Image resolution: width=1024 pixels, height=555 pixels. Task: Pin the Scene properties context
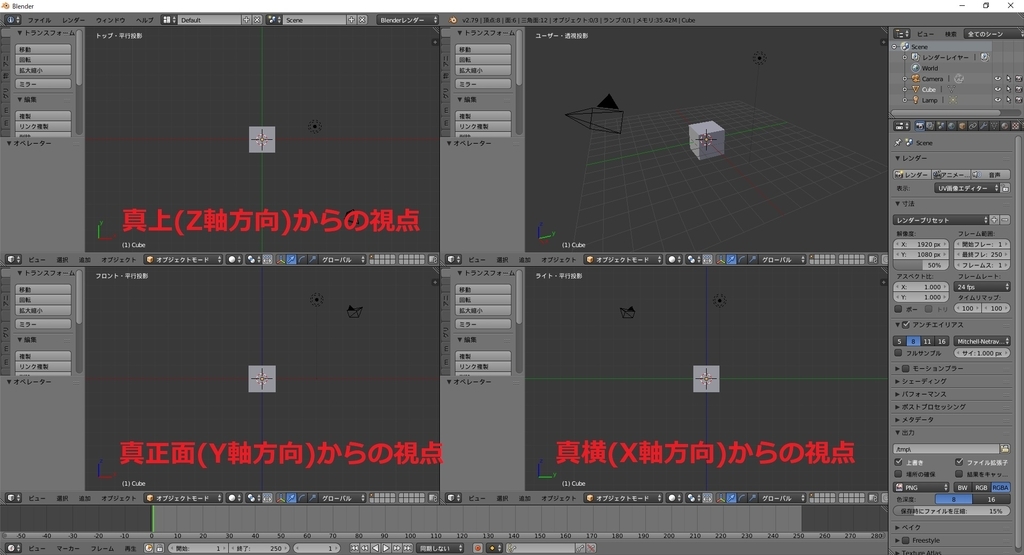click(x=898, y=142)
